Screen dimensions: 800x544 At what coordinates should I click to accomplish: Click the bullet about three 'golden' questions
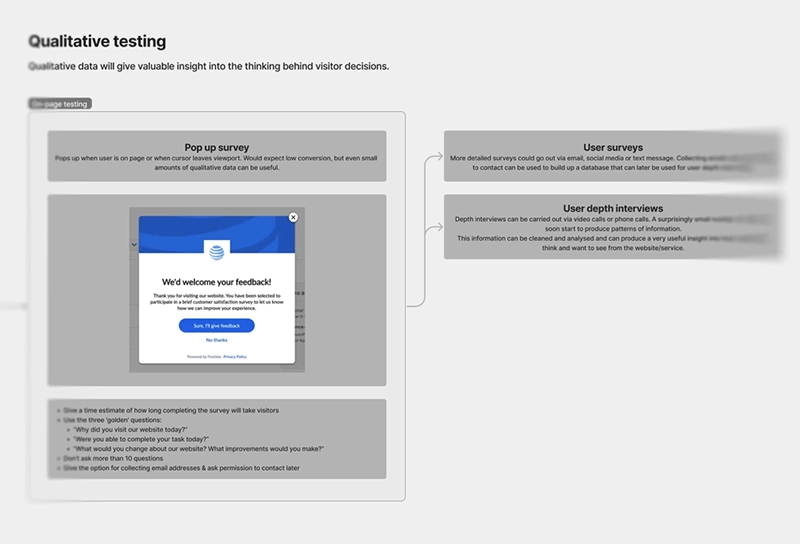(112, 420)
